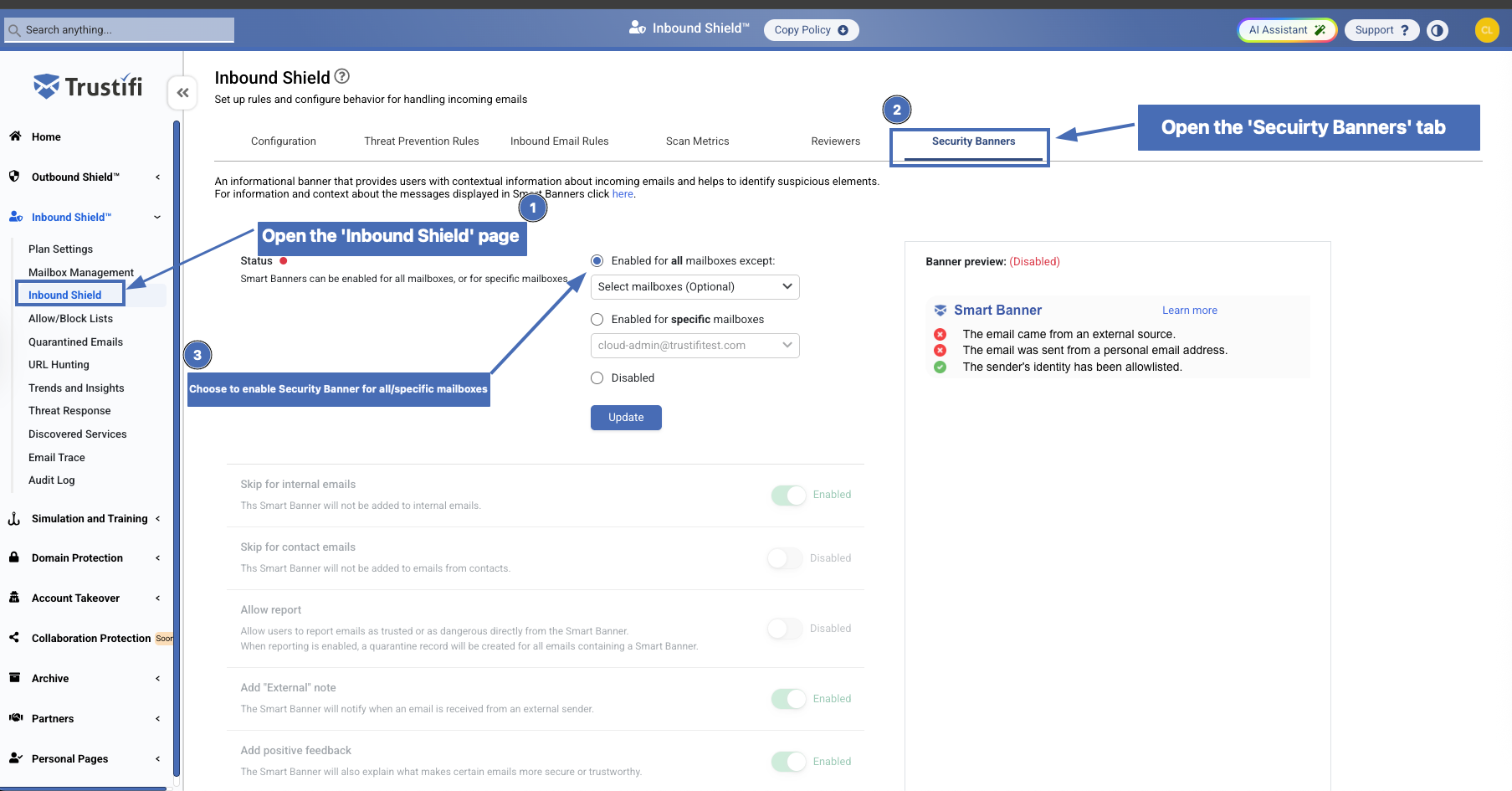1512x791 pixels.
Task: Expand the Account Takeover section
Action: click(x=157, y=598)
